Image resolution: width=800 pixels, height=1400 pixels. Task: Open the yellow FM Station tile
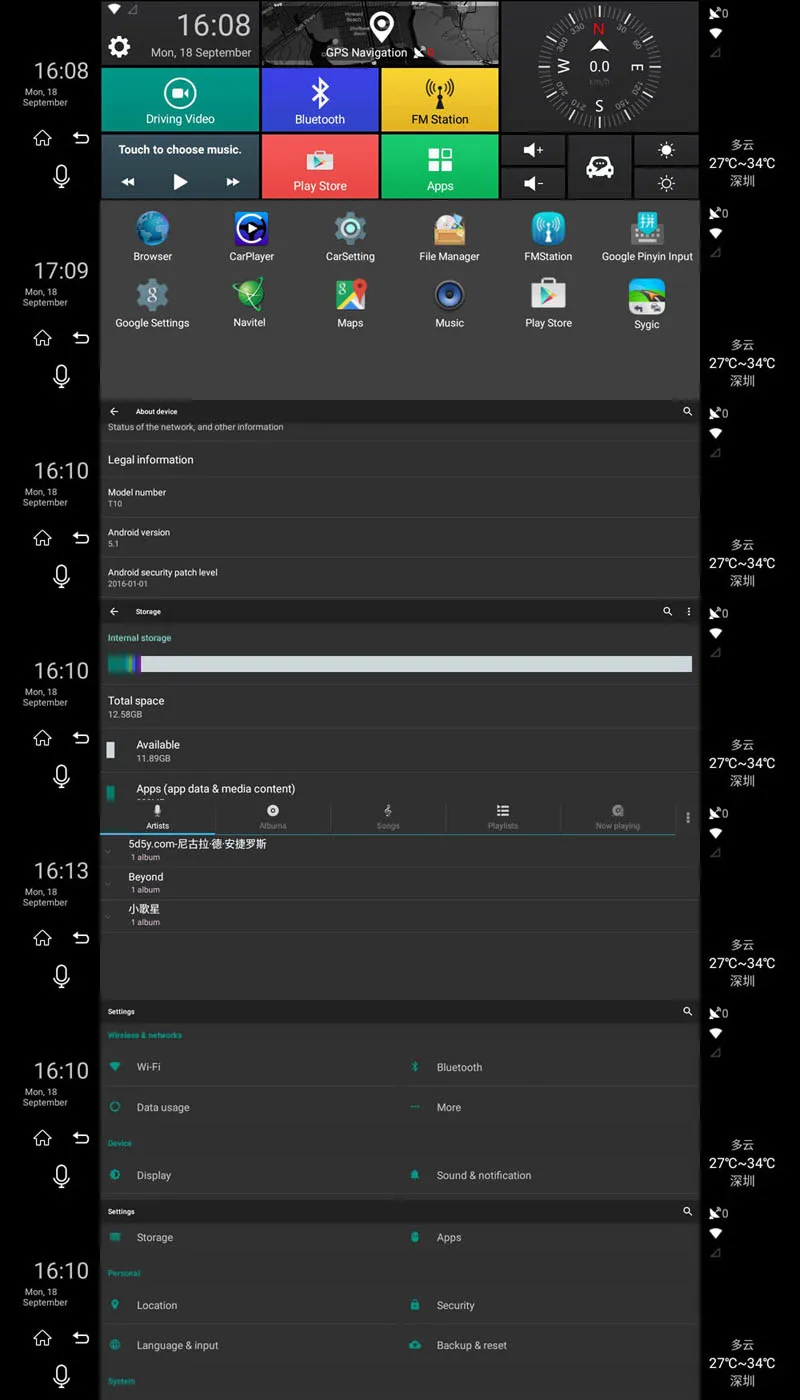click(x=440, y=99)
